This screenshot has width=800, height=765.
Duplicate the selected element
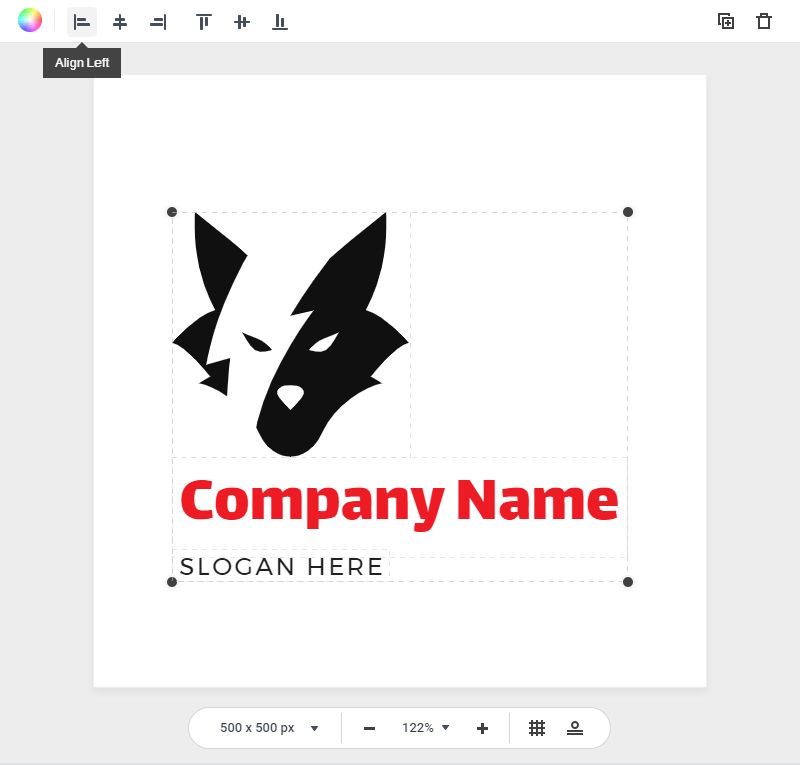[726, 20]
